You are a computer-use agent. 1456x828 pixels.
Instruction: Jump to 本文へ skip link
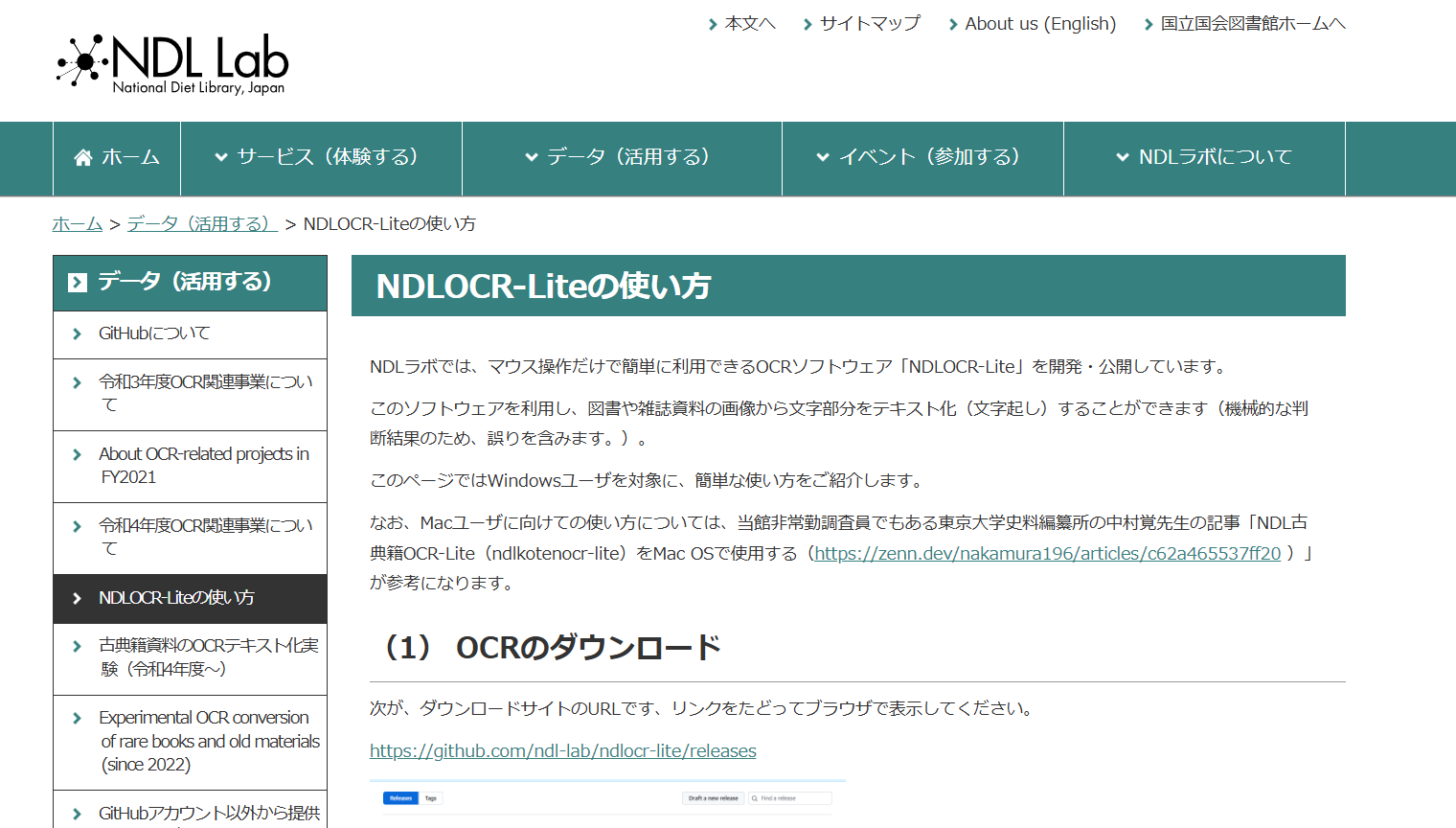tap(750, 24)
